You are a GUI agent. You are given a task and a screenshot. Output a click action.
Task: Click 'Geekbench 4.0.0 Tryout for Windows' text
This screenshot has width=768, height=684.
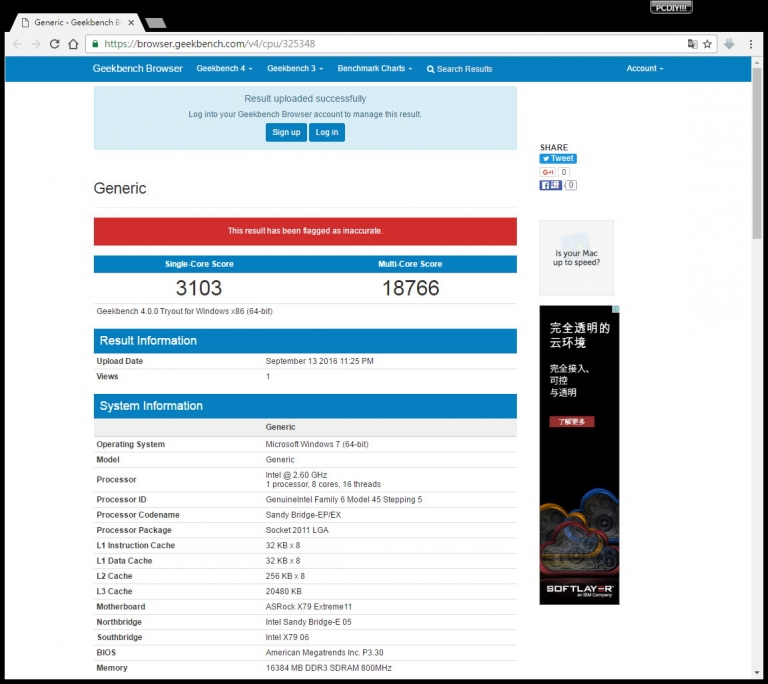[x=185, y=311]
